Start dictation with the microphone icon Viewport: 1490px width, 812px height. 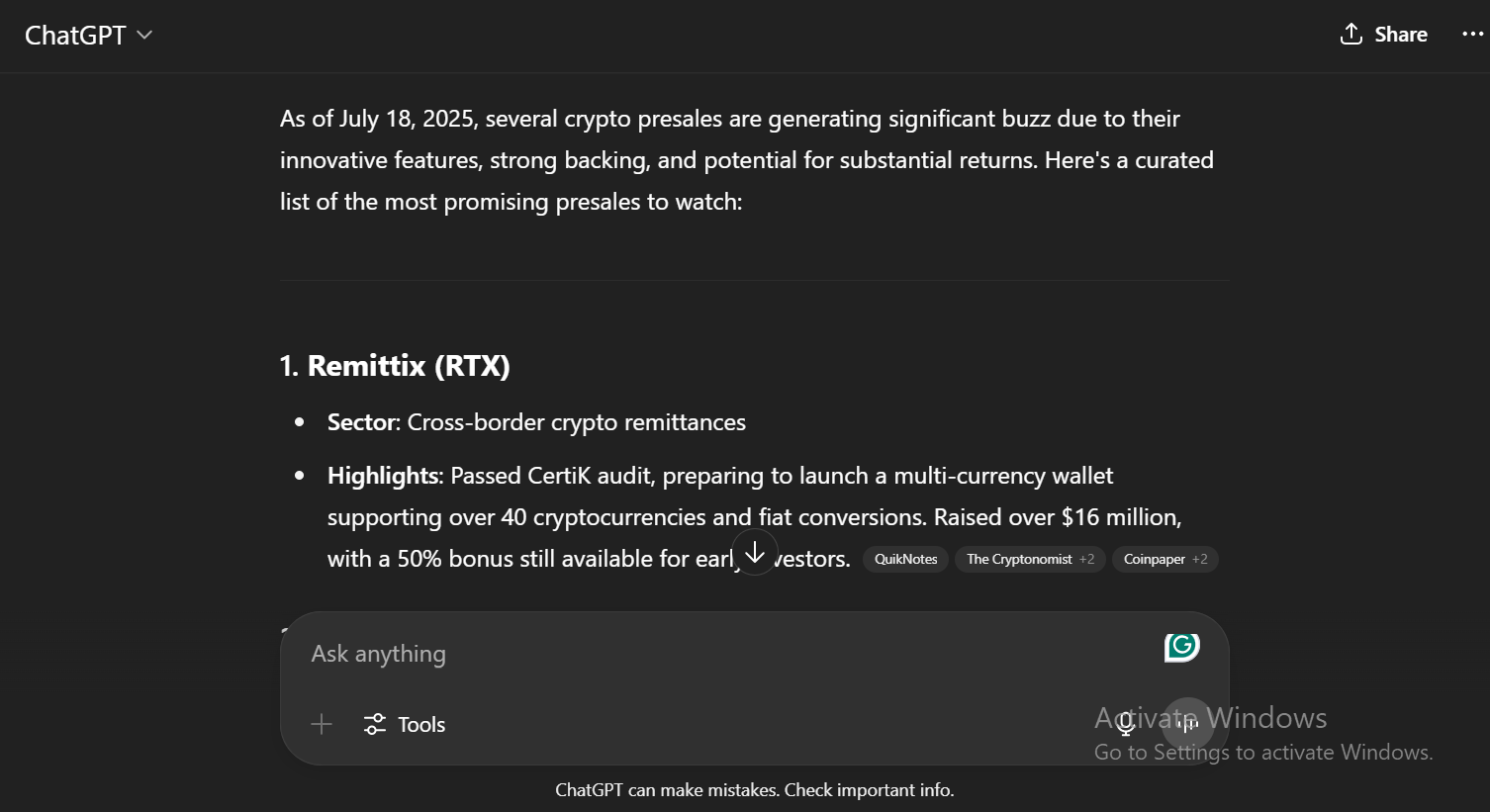(x=1126, y=724)
